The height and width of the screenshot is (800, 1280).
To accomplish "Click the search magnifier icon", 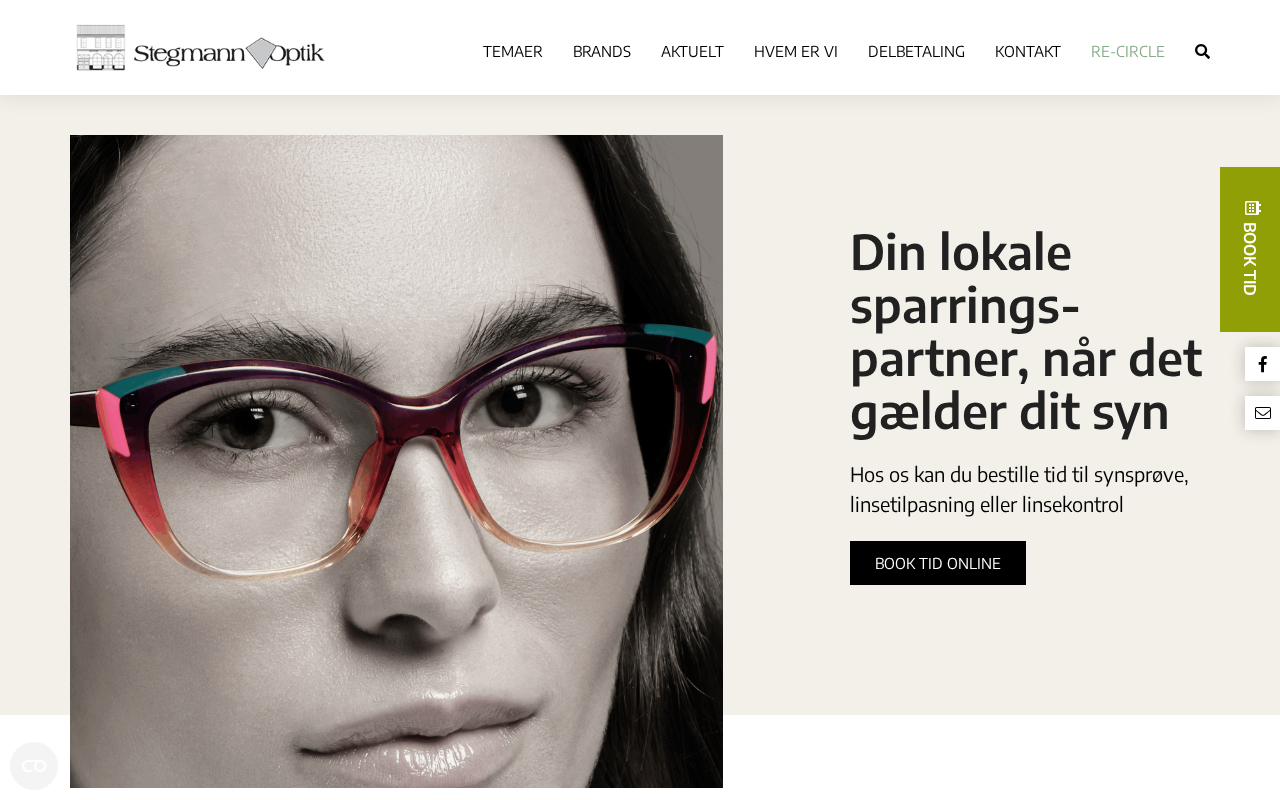I will (x=1202, y=51).
